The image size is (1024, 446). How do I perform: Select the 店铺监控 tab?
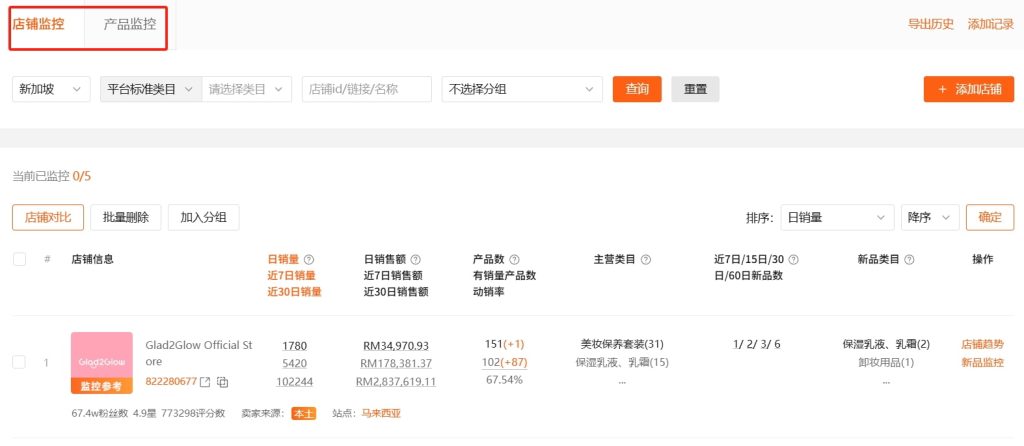[39, 24]
